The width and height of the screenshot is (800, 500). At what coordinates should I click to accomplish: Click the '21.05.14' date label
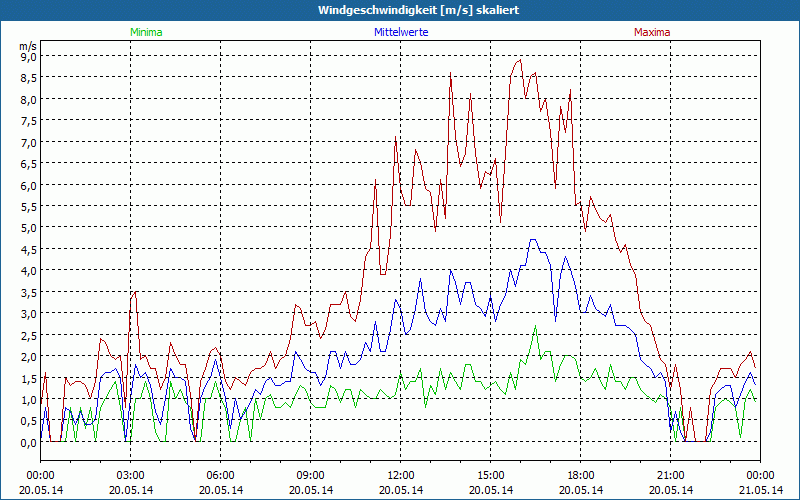761,490
